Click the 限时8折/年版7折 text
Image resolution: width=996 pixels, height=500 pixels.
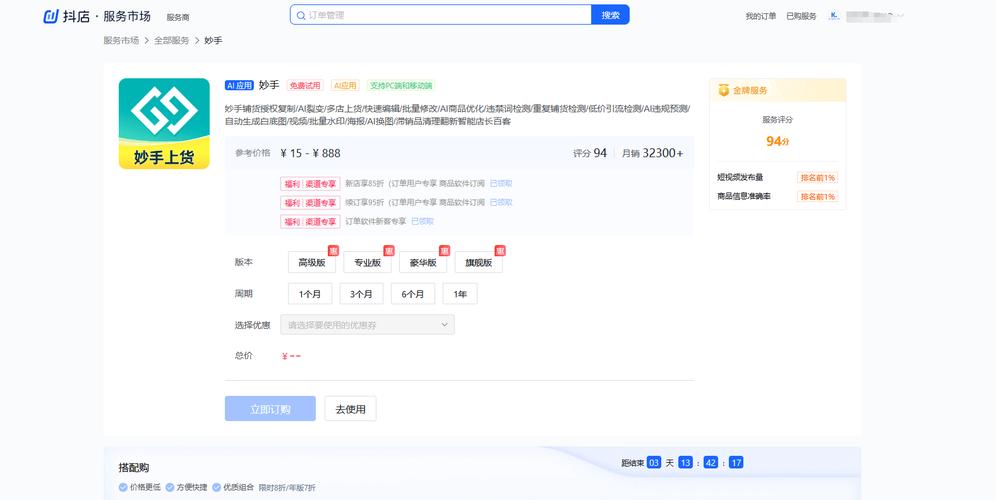coord(287,487)
